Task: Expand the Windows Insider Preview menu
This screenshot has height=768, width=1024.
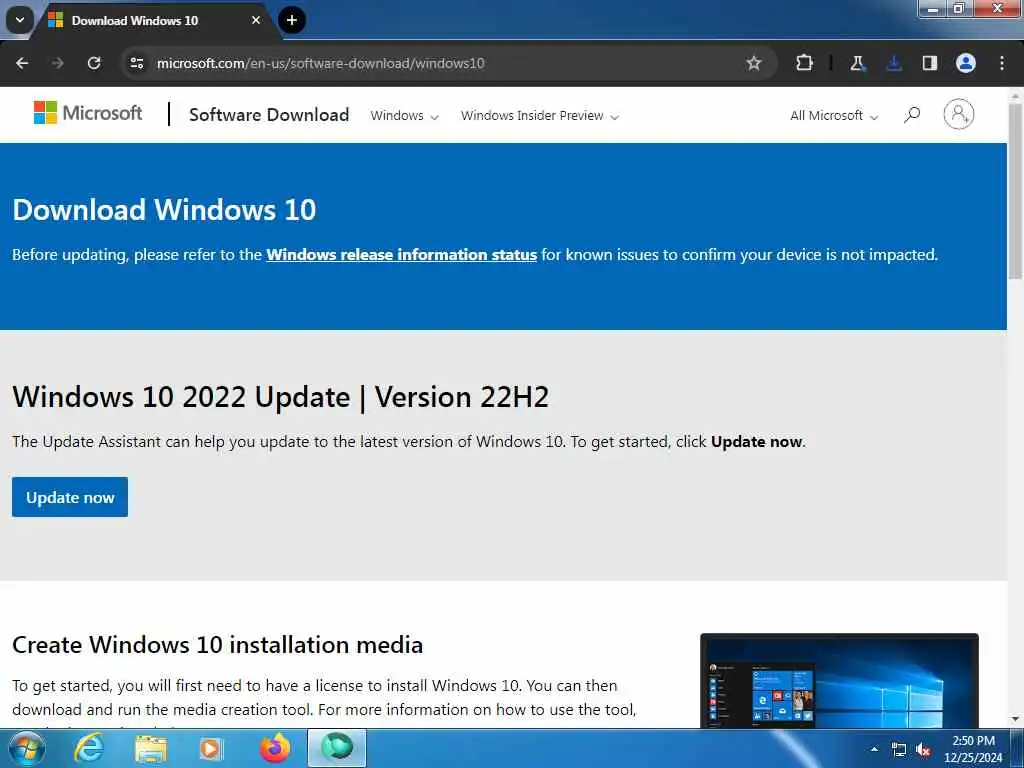Action: [540, 116]
